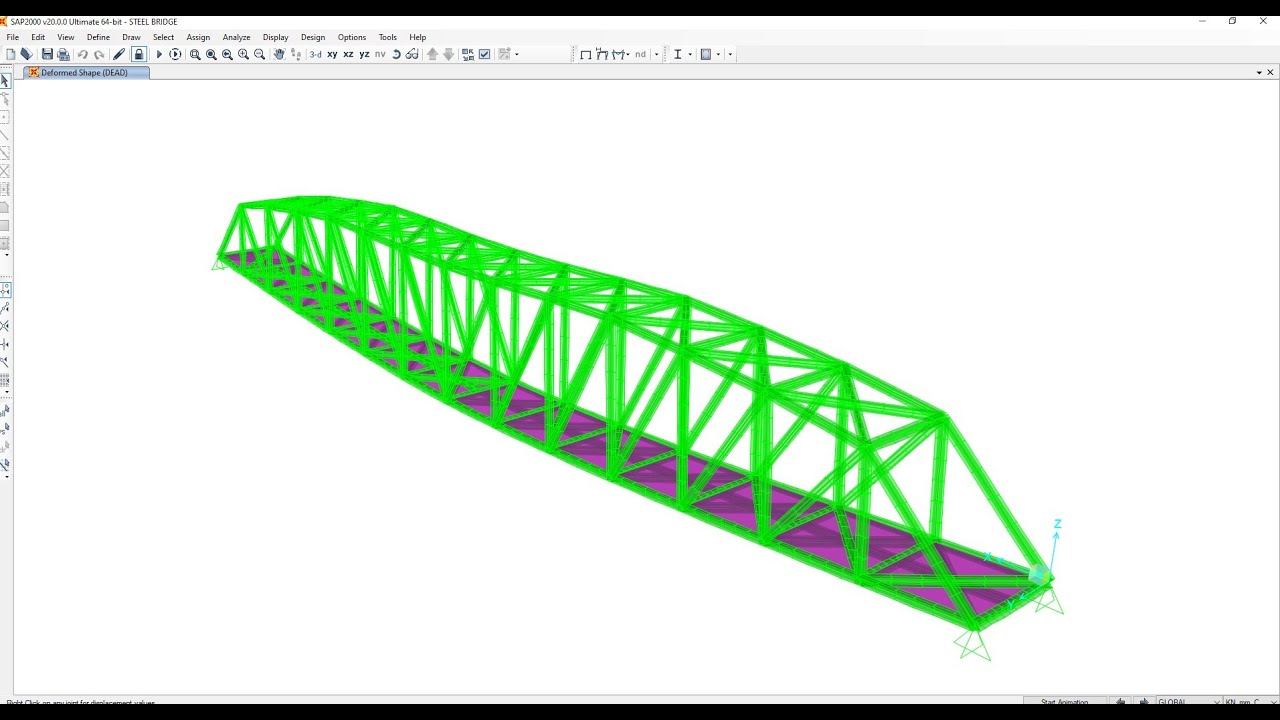1280x720 pixels.
Task: Open the Analyze menu
Action: [236, 37]
